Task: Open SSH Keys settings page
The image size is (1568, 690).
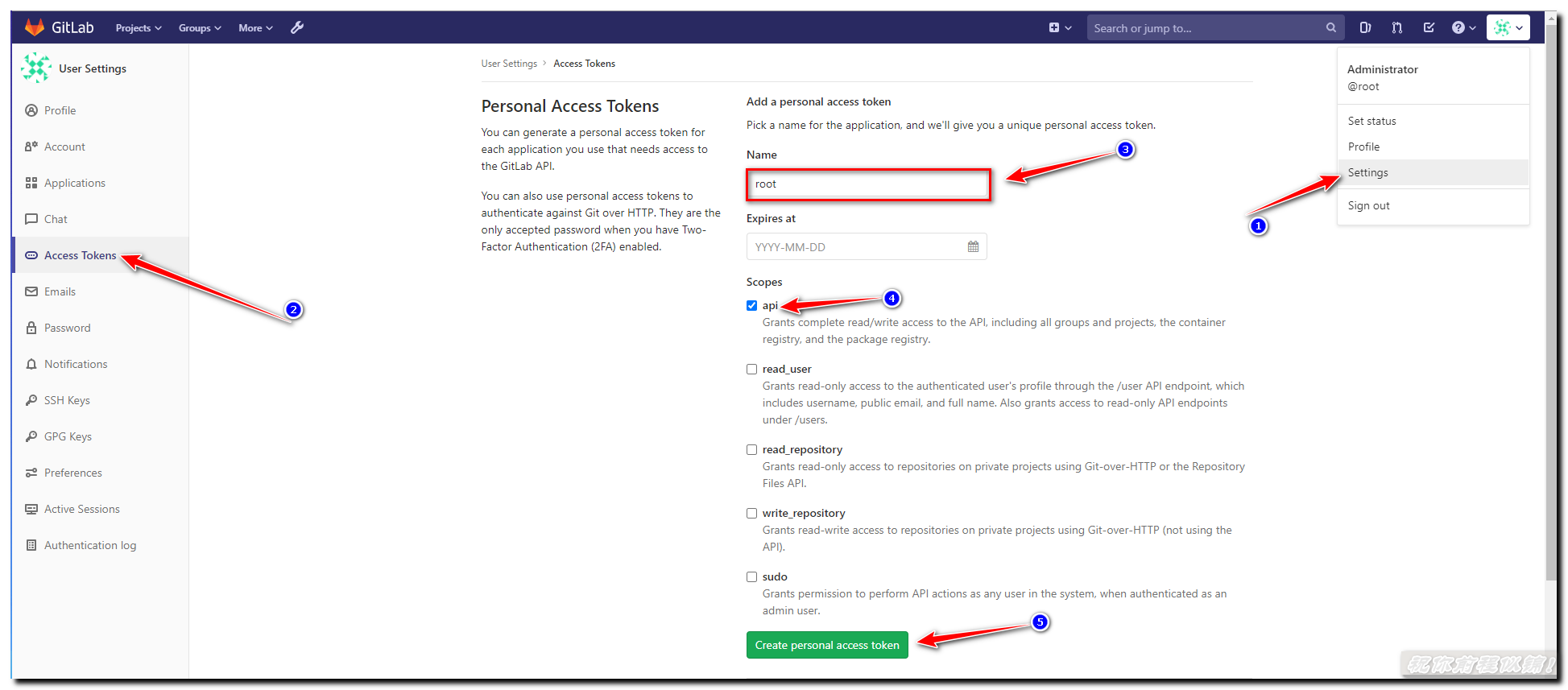Action: [67, 400]
